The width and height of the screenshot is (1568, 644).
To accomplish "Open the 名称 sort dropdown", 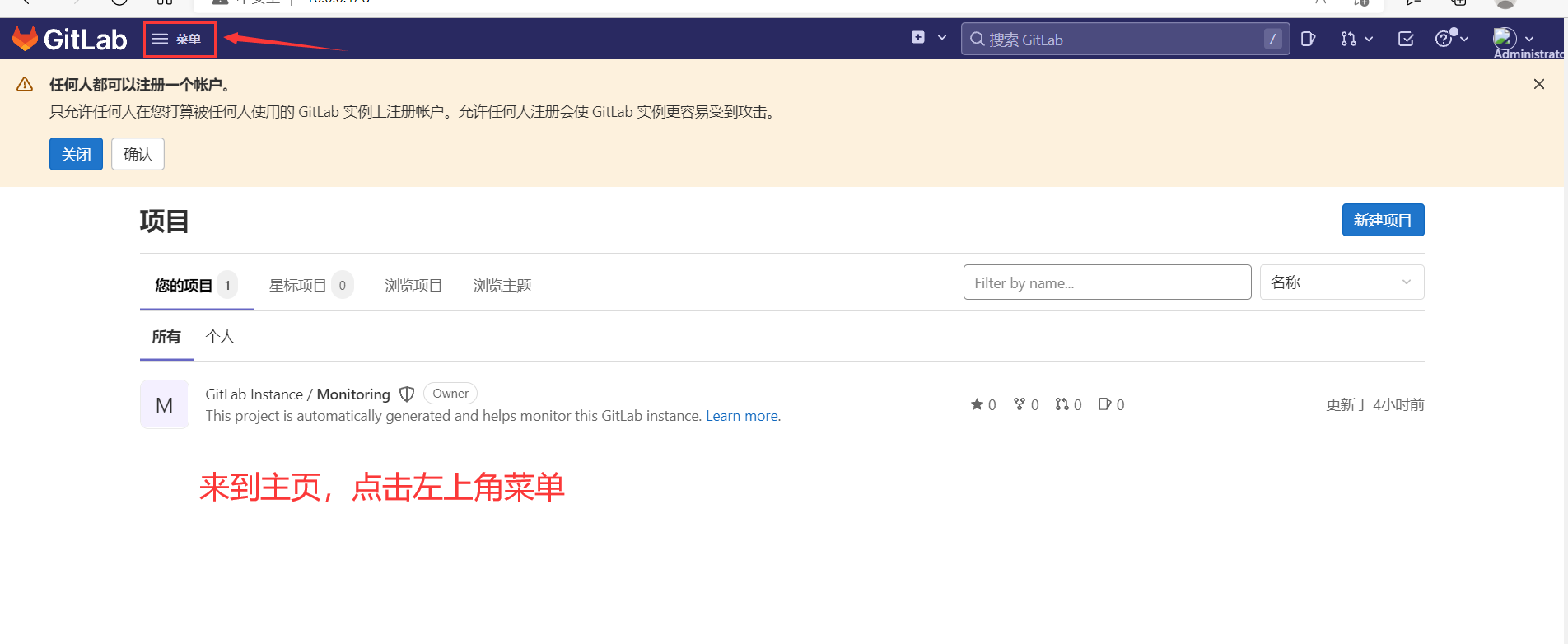I will [1342, 282].
